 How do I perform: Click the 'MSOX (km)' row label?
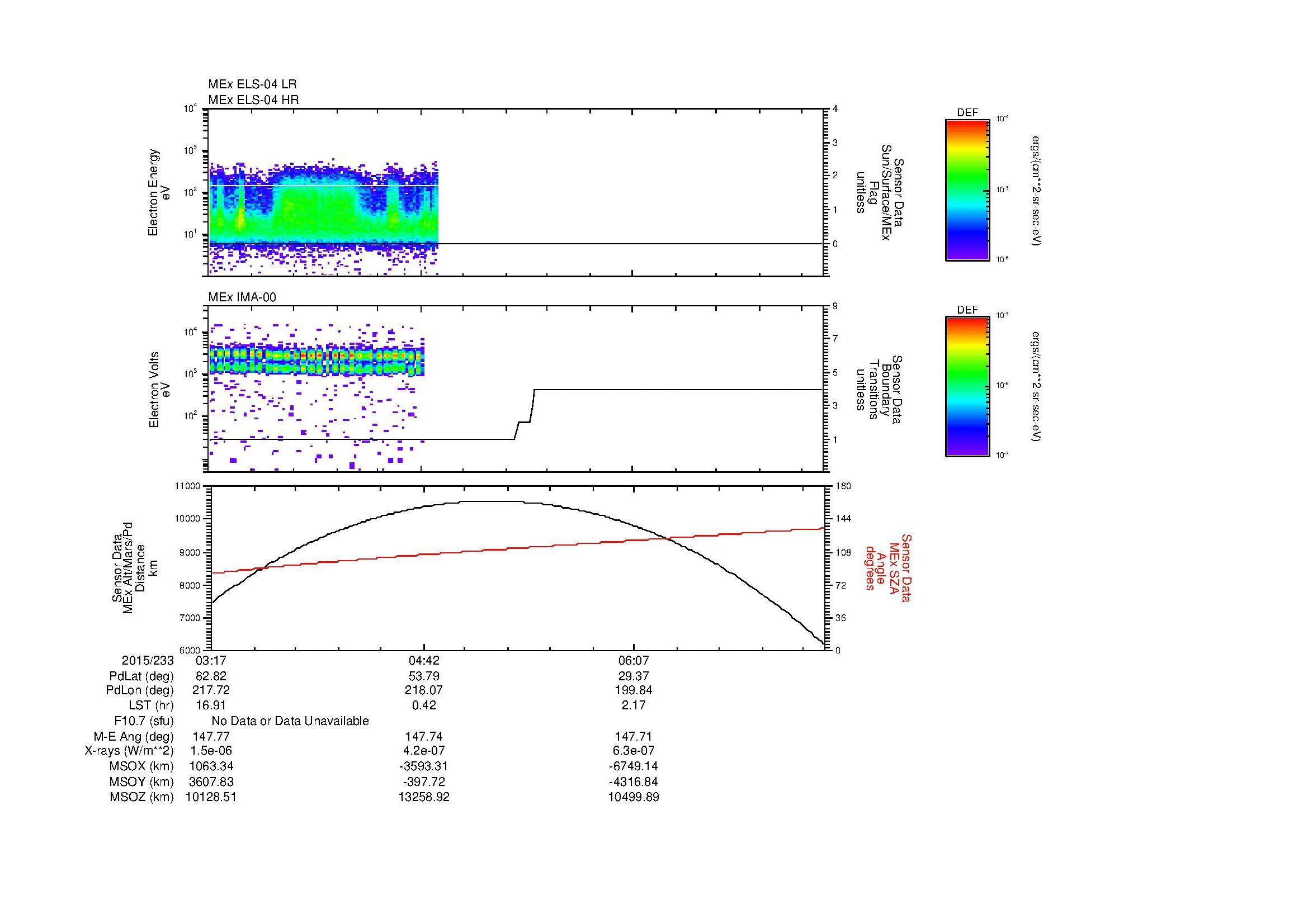click(x=142, y=766)
